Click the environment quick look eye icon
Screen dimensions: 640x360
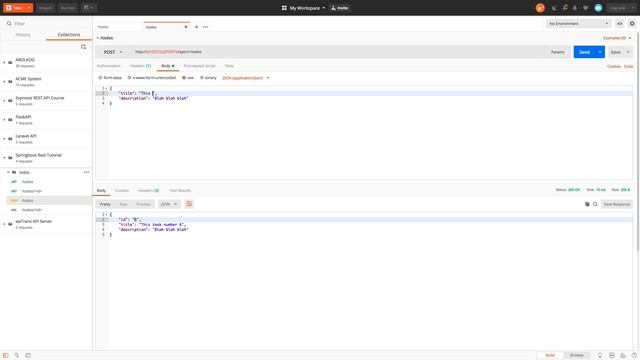click(620, 24)
